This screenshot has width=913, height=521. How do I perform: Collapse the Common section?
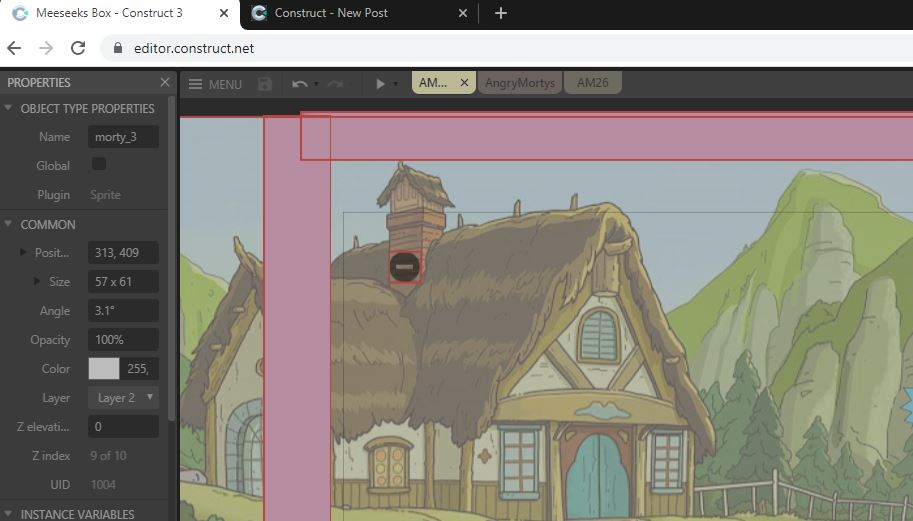click(8, 224)
